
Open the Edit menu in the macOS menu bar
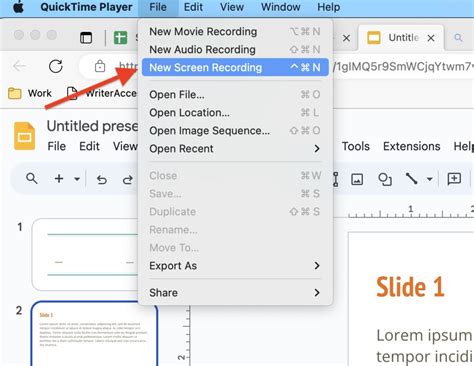(193, 7)
